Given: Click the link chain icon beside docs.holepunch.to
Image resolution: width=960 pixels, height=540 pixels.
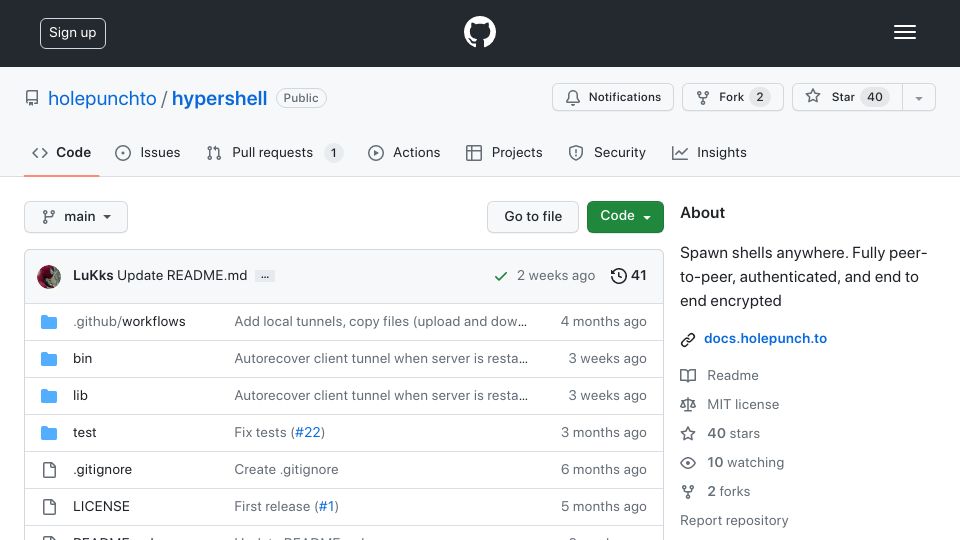Looking at the screenshot, I should pos(688,340).
